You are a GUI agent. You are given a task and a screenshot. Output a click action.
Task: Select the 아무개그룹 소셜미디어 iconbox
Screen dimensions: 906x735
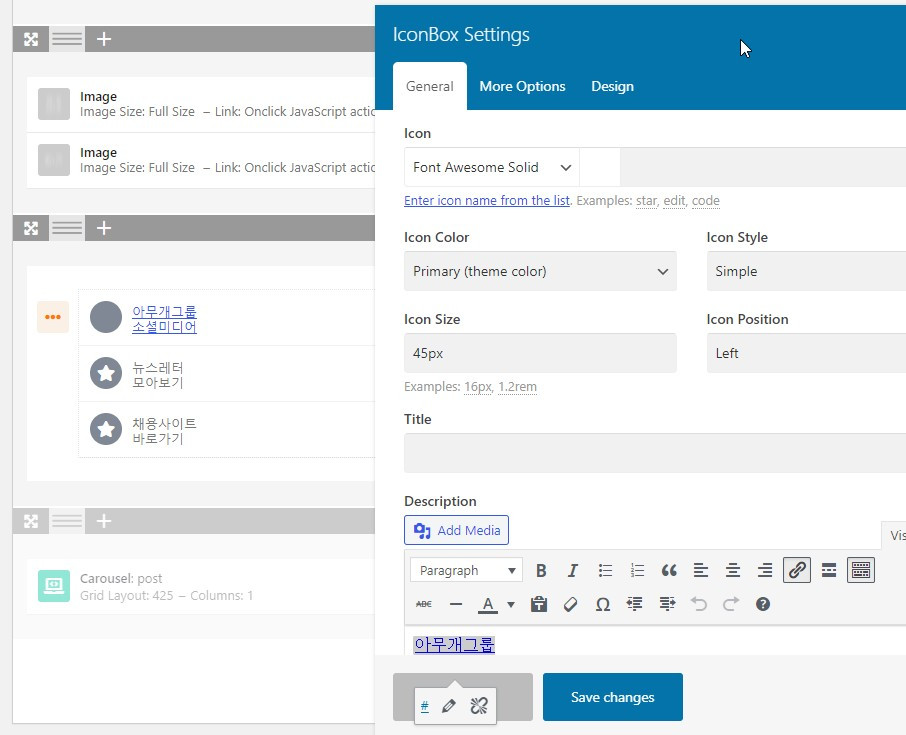(226, 318)
